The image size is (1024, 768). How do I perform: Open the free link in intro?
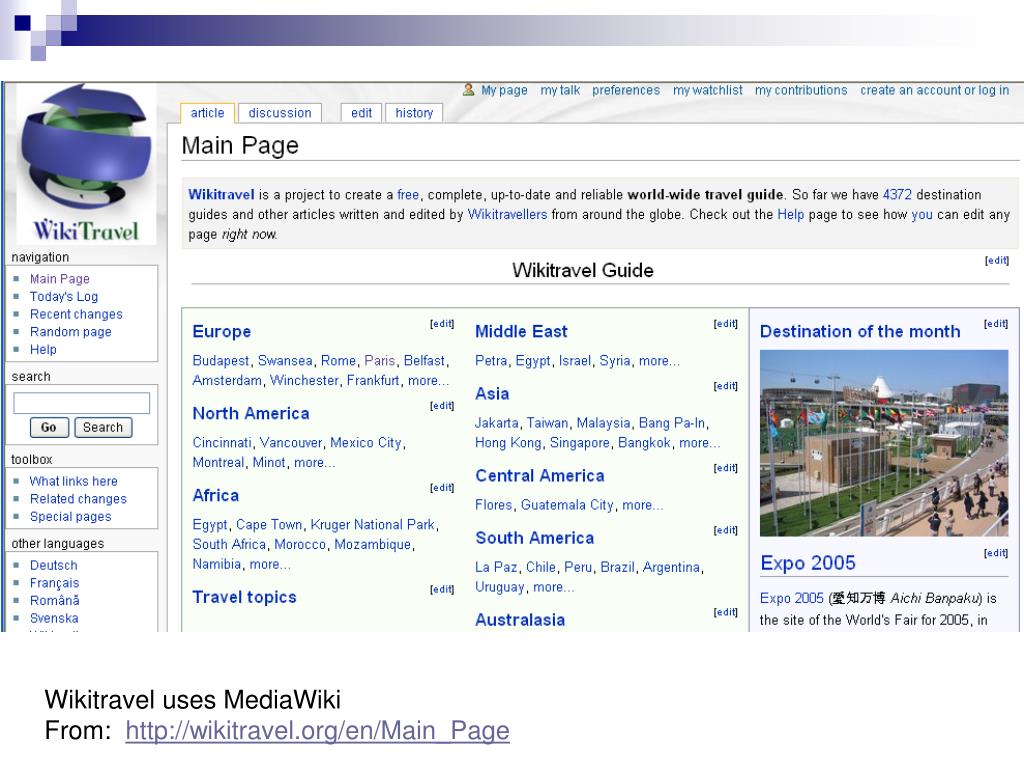click(x=408, y=195)
